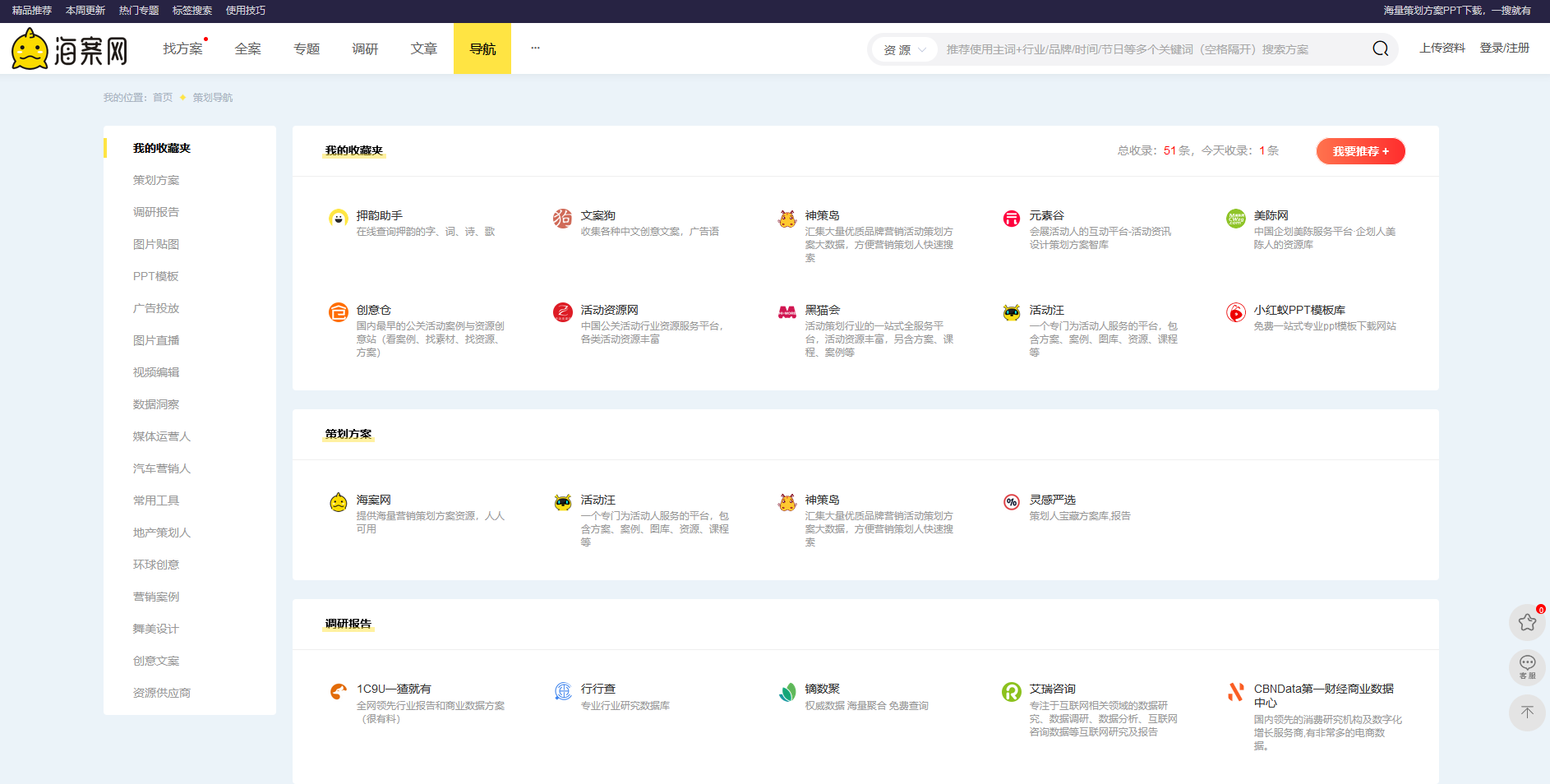Select 资源供应商 in the sidebar

tap(162, 693)
